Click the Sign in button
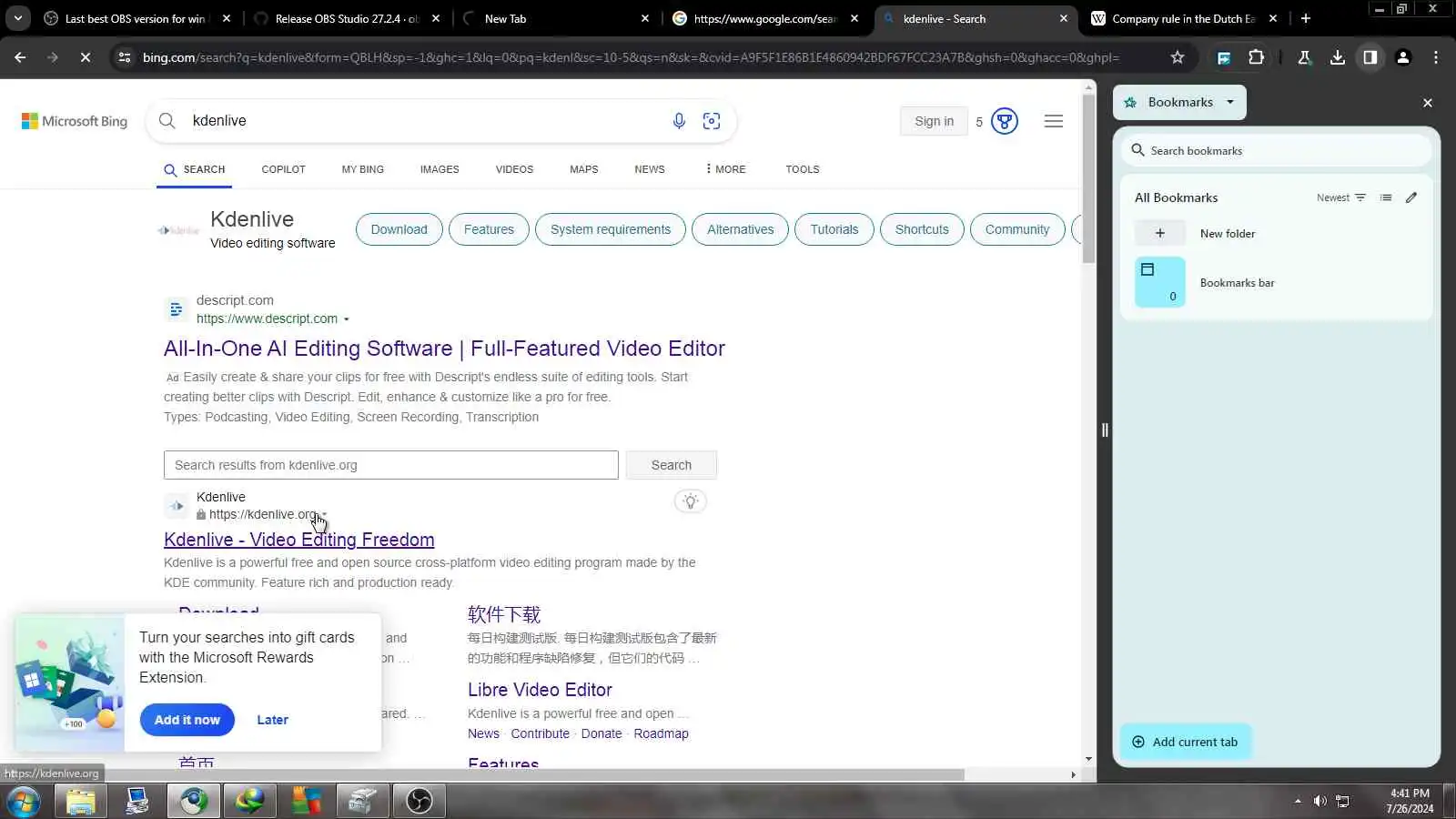Image resolution: width=1456 pixels, height=819 pixels. tap(934, 121)
